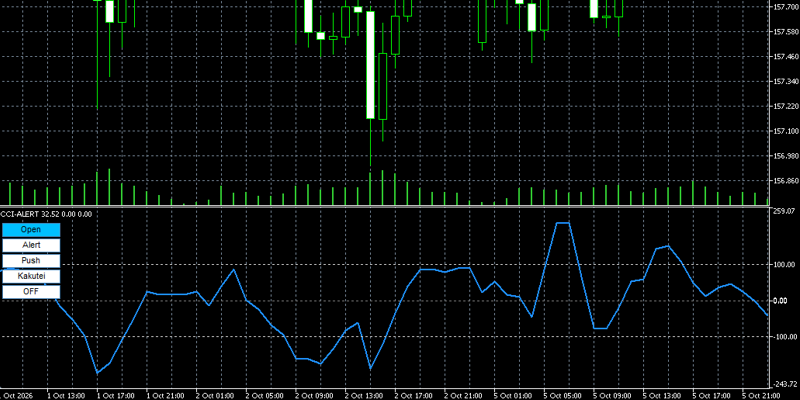The image size is (800, 400).
Task: Click the 5 Oct 09:00 time label
Action: (x=612, y=396)
